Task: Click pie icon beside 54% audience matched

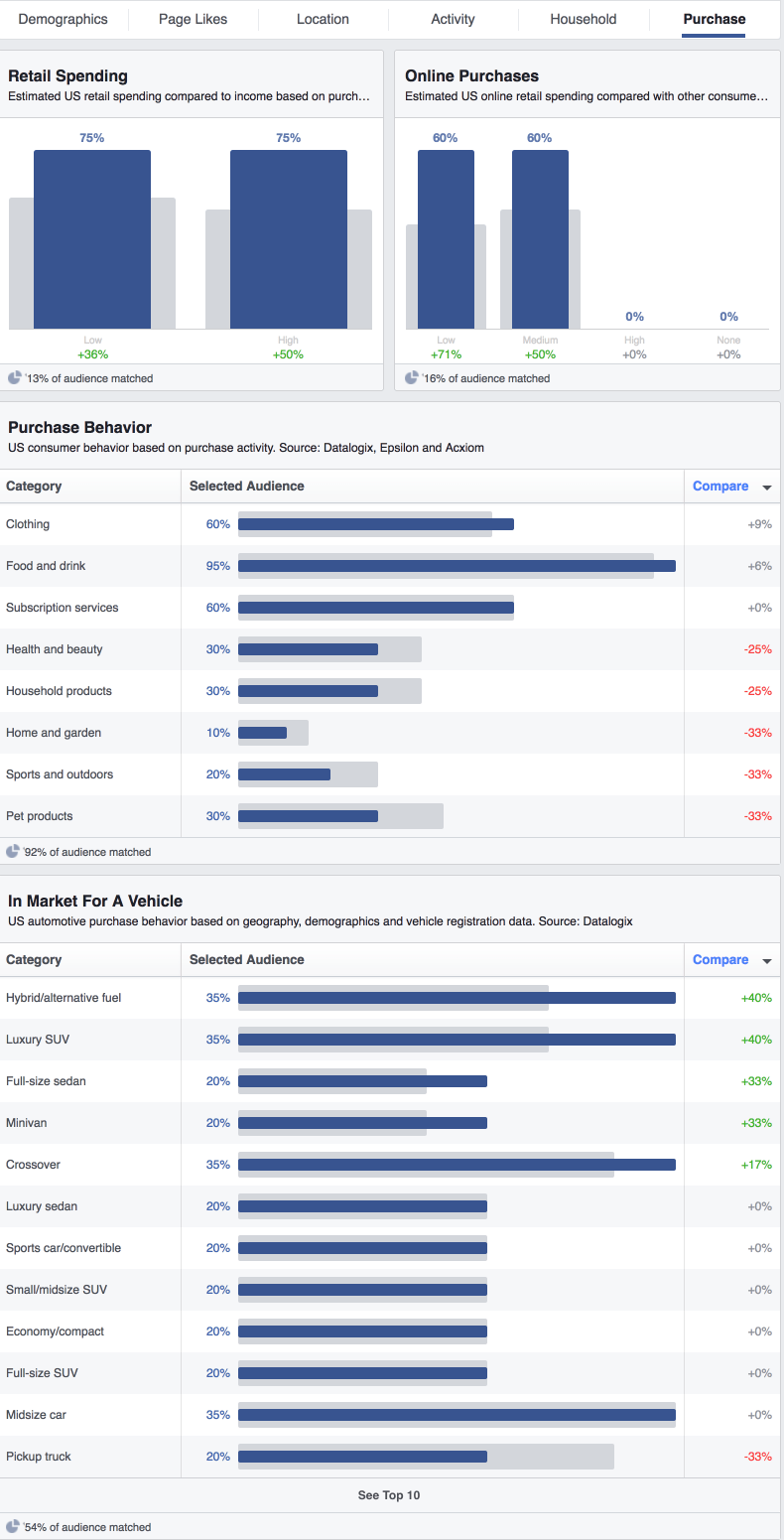Action: [13, 1526]
